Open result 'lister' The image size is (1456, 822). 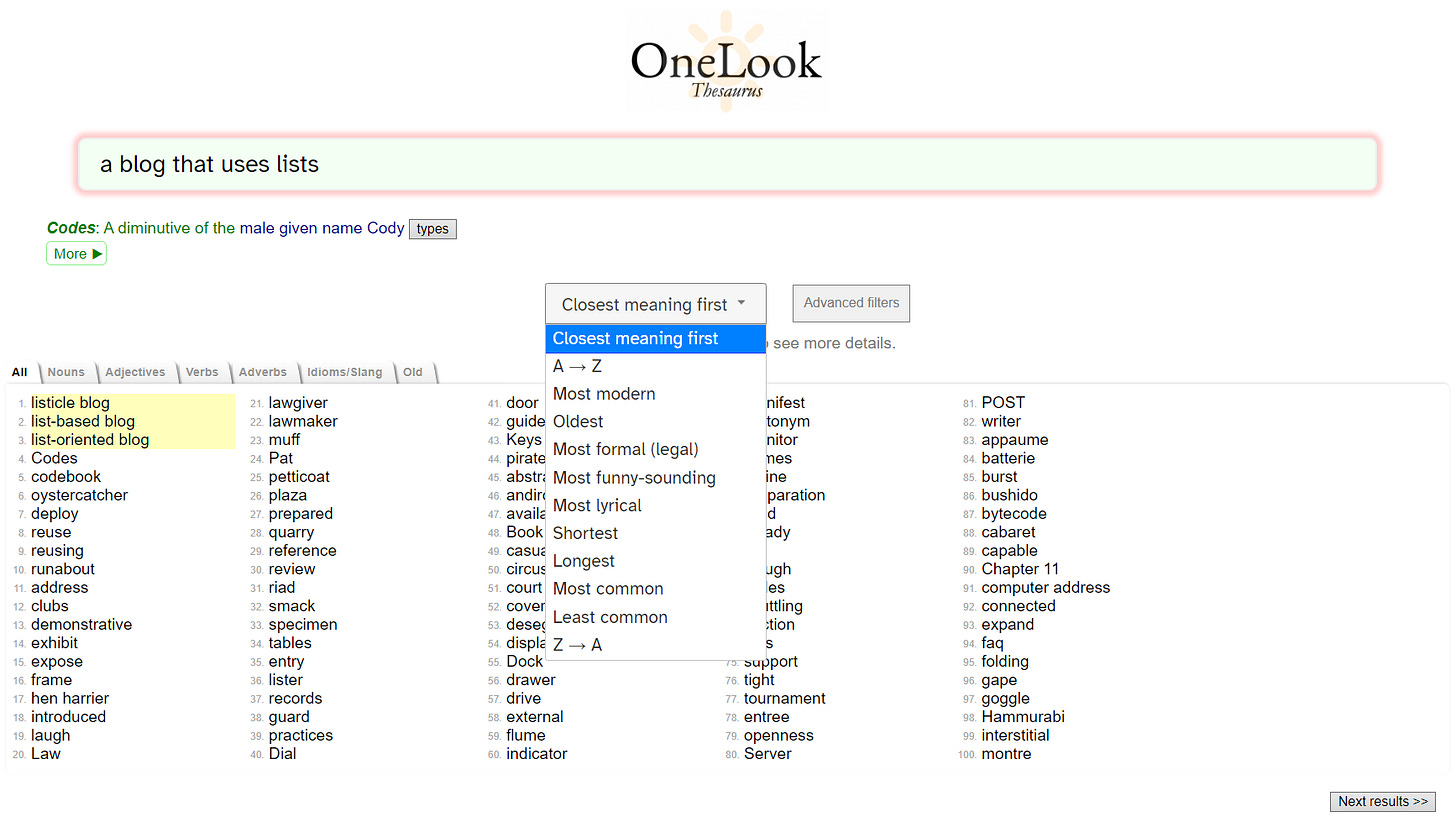[x=286, y=680]
